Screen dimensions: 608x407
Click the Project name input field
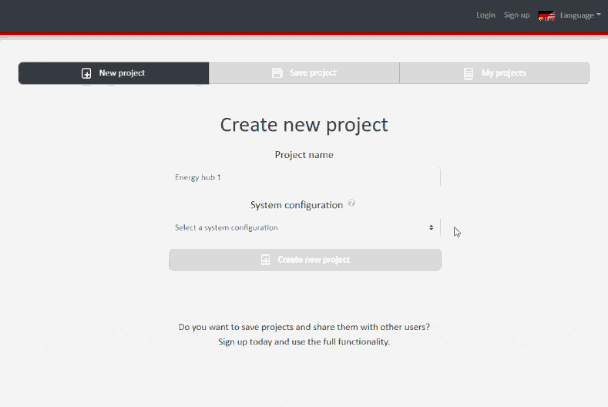tap(305, 177)
